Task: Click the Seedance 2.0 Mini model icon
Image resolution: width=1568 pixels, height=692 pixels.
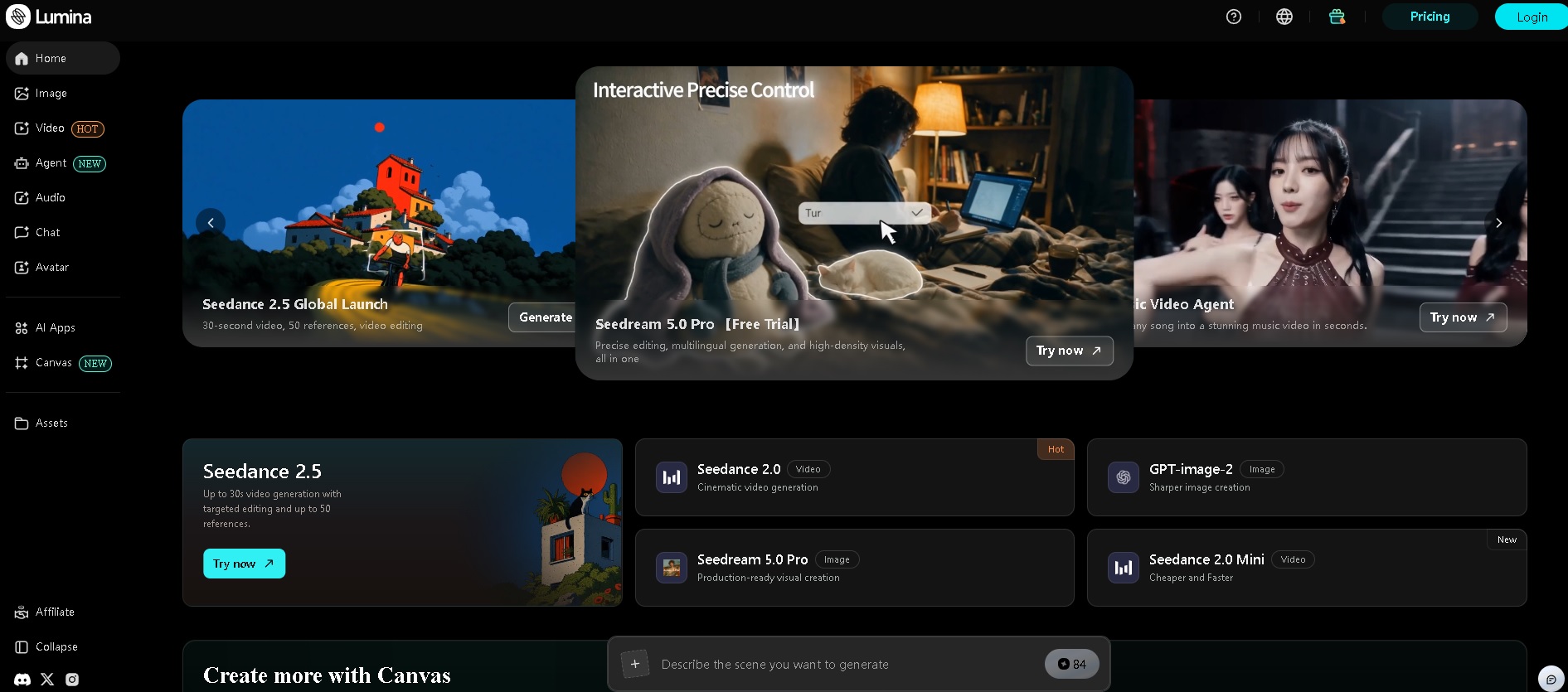Action: (1124, 568)
